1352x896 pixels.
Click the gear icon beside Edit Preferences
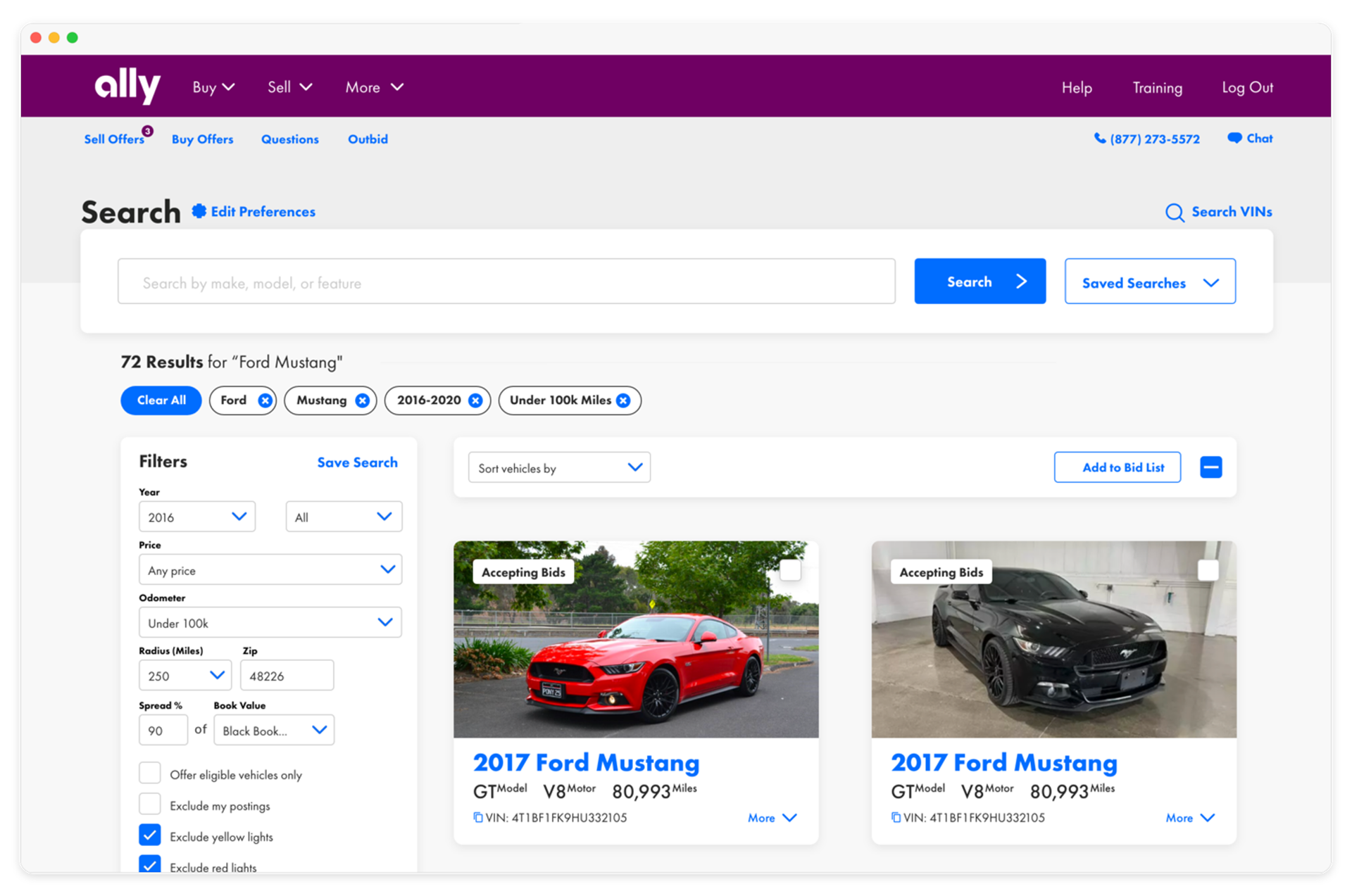pos(199,211)
